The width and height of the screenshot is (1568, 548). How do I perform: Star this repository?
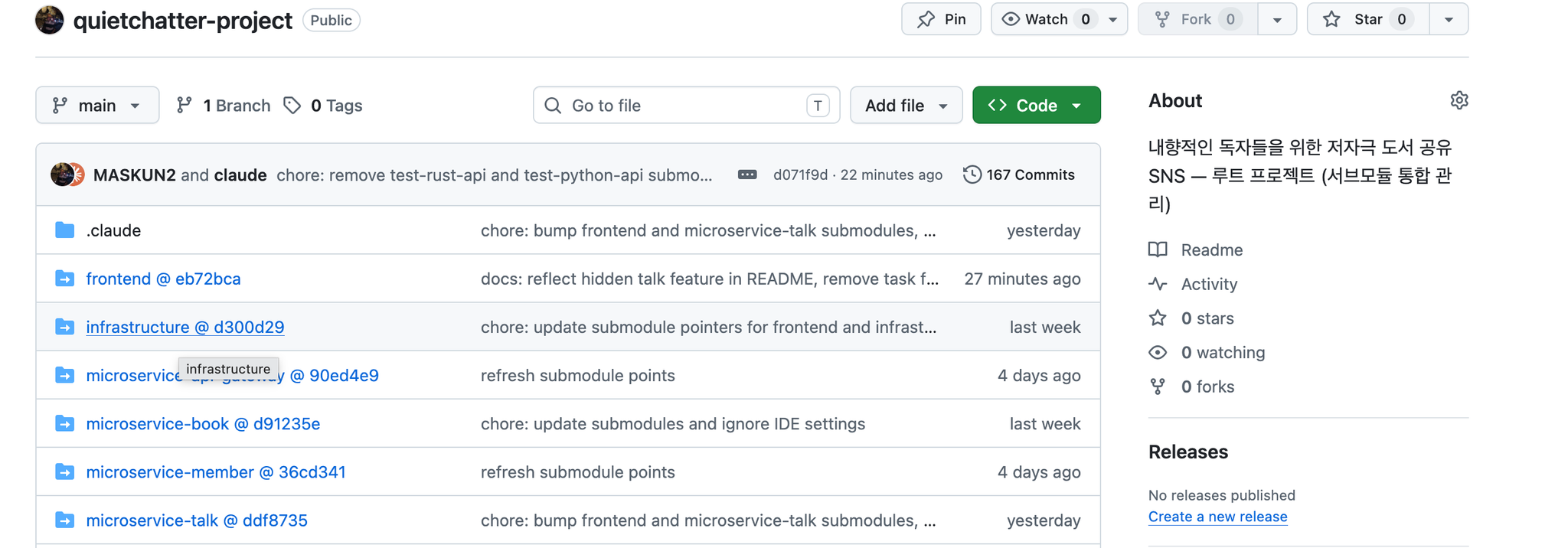[x=1368, y=19]
